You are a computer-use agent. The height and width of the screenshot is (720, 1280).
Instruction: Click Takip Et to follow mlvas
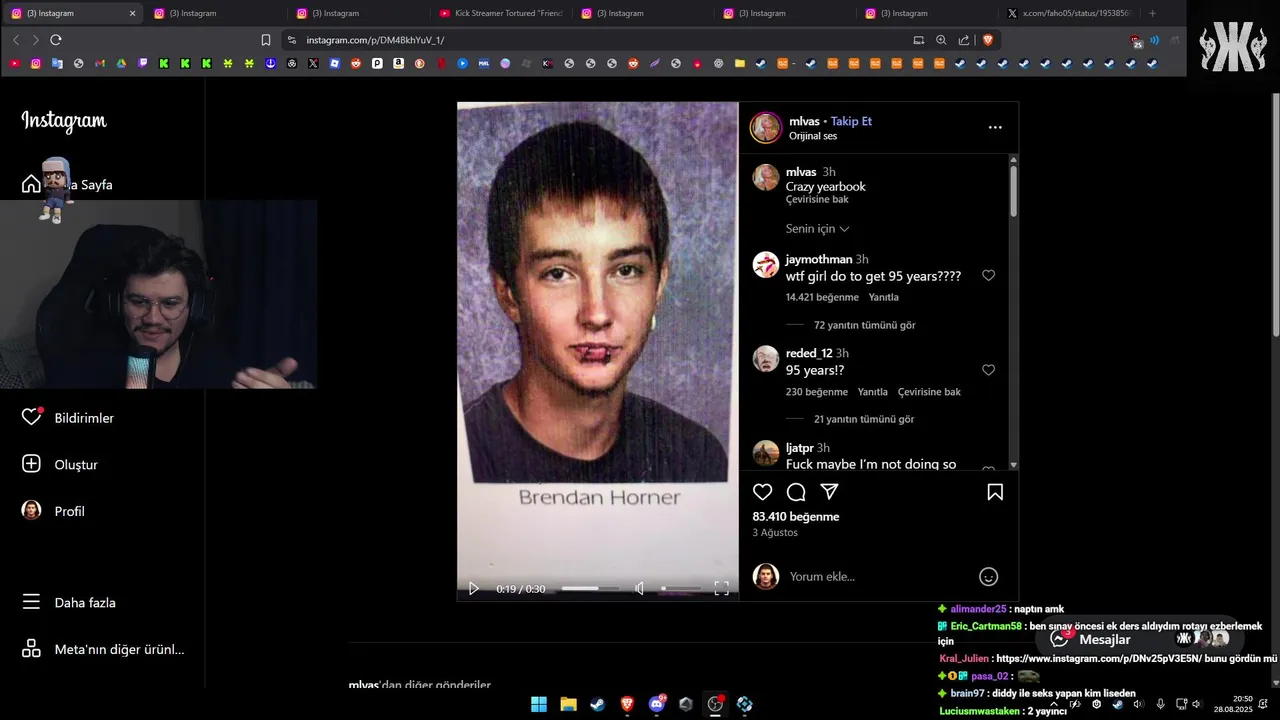(851, 121)
